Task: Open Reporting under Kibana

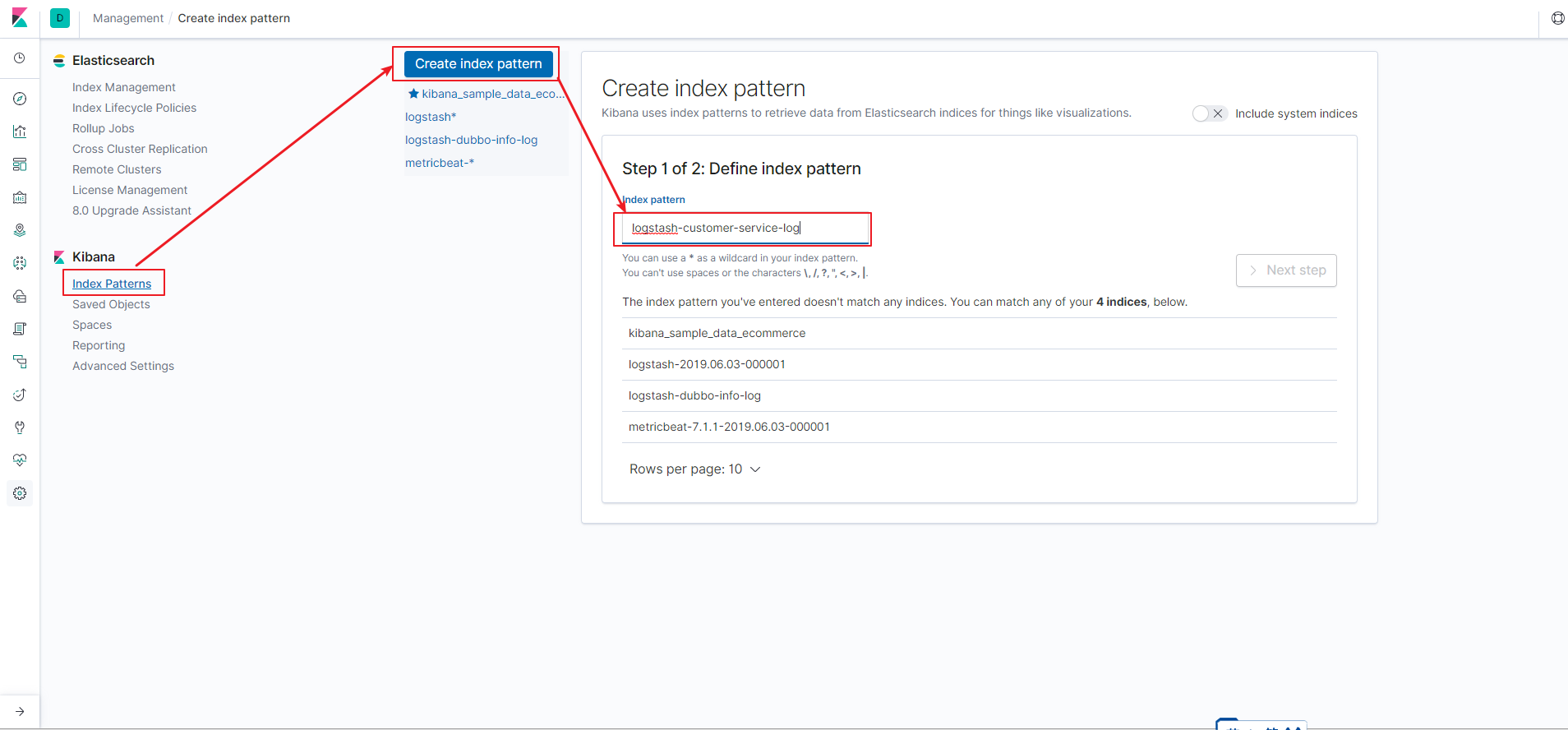Action: (x=99, y=345)
